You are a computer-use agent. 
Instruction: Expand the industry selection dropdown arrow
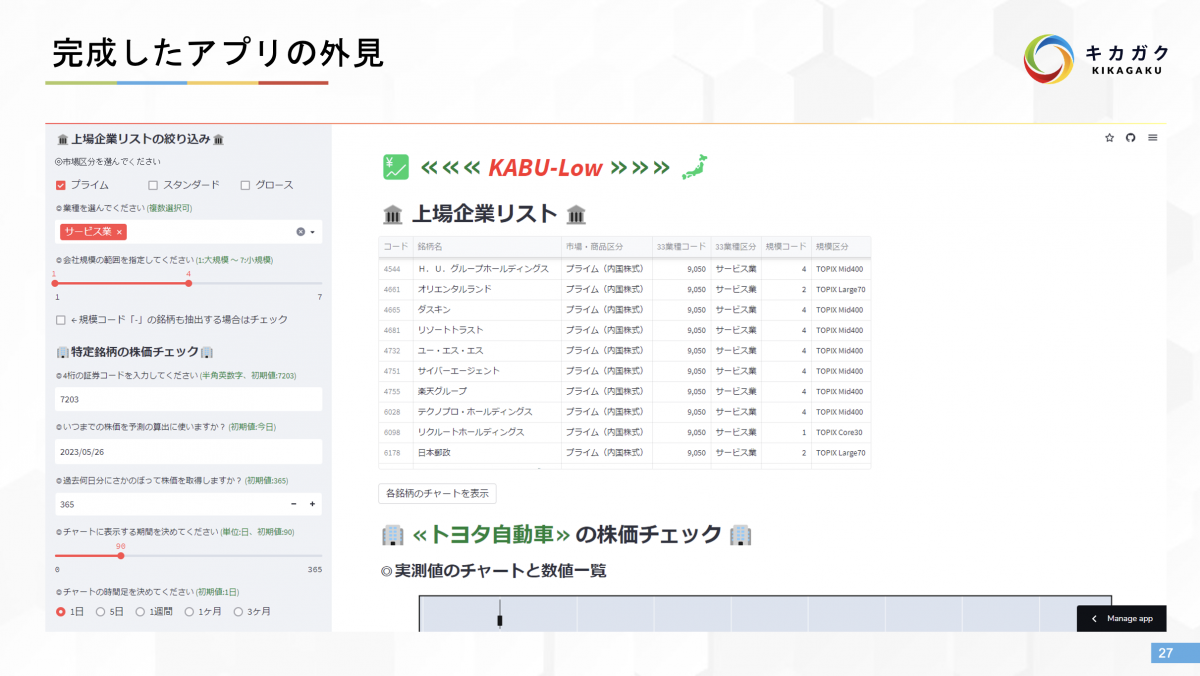point(313,232)
